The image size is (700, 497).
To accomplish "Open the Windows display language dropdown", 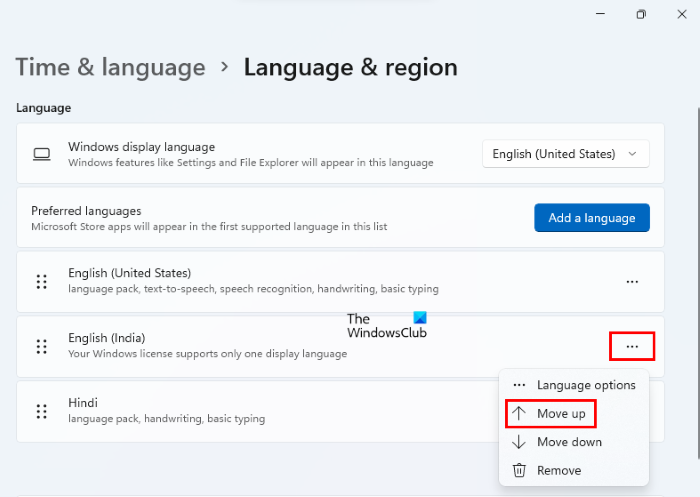I will point(565,154).
